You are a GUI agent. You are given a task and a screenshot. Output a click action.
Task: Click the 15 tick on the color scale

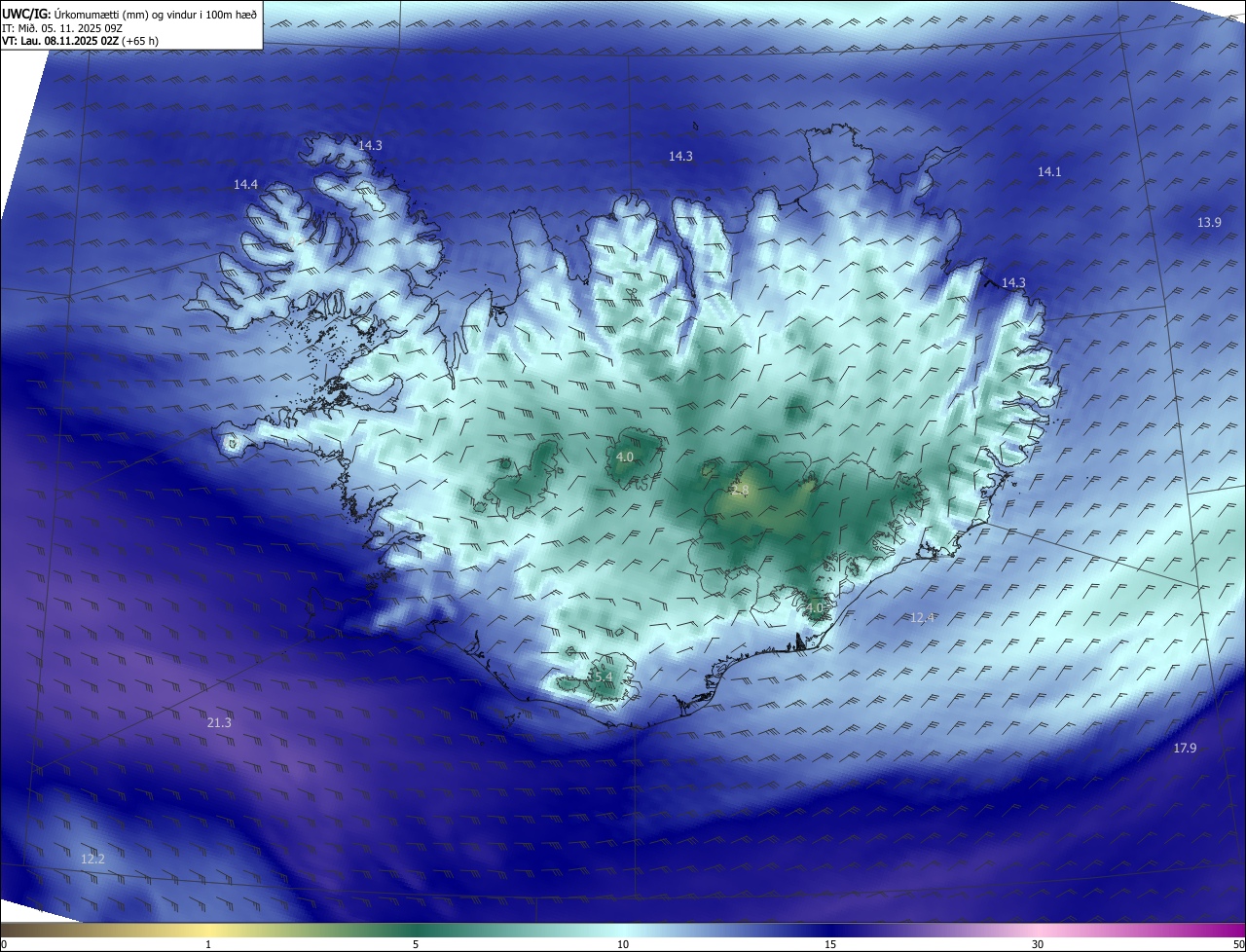(x=830, y=944)
